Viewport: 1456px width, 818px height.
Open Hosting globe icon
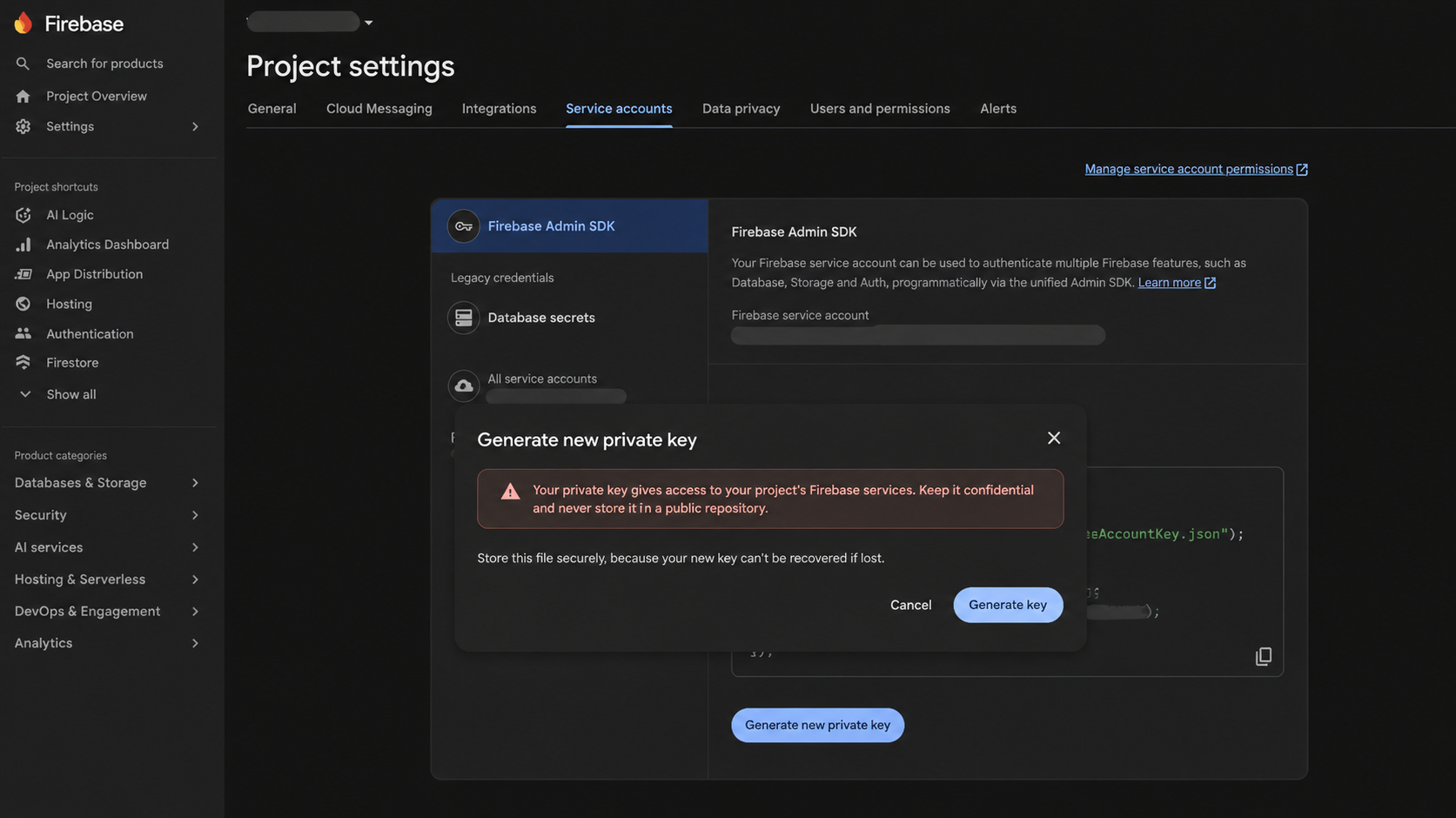(x=23, y=304)
